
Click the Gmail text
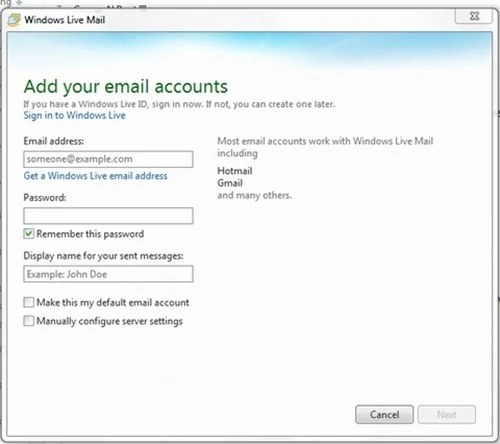[x=230, y=183]
